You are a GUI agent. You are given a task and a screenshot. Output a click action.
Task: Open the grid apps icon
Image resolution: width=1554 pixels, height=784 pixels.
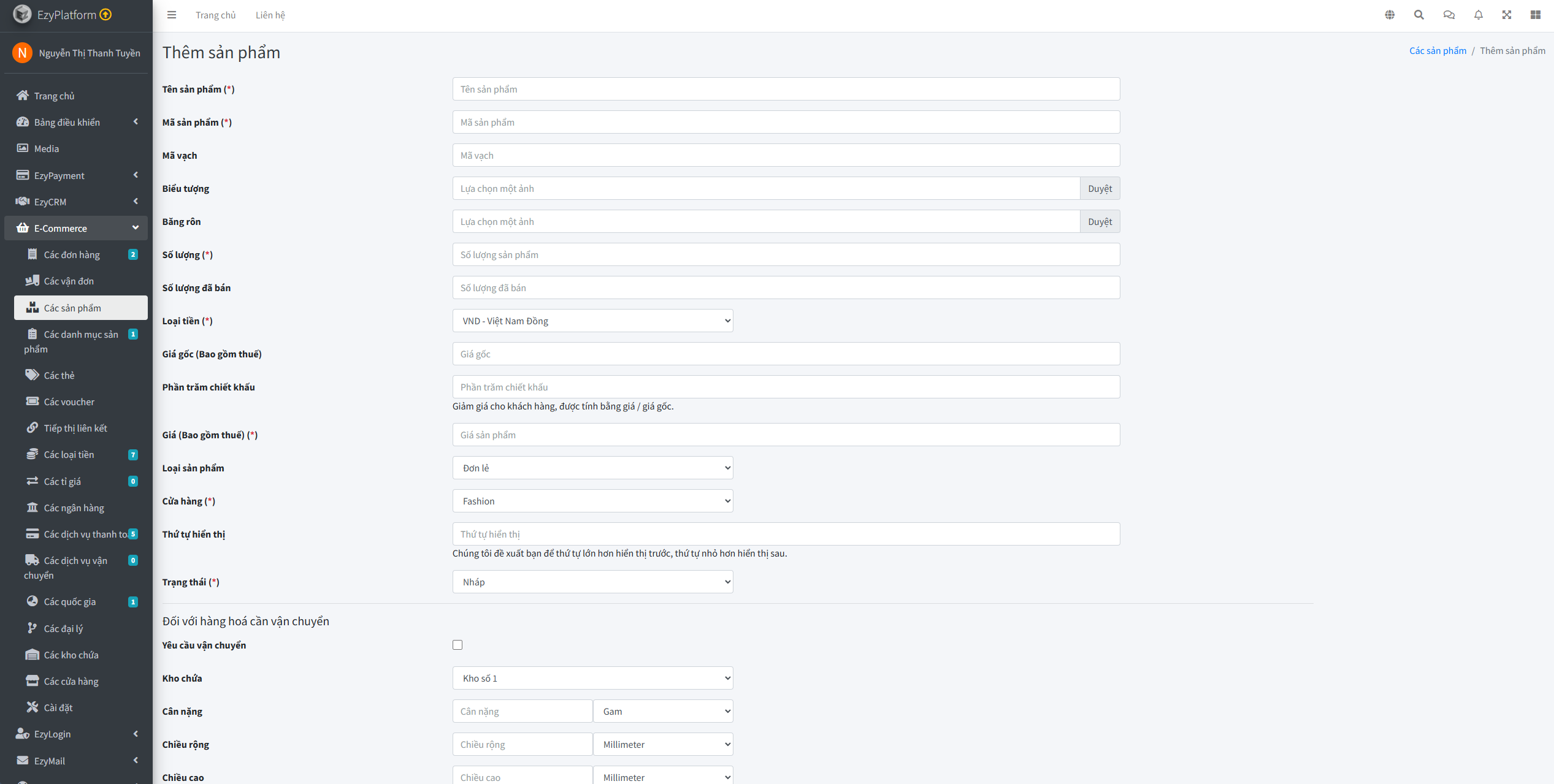click(x=1536, y=15)
